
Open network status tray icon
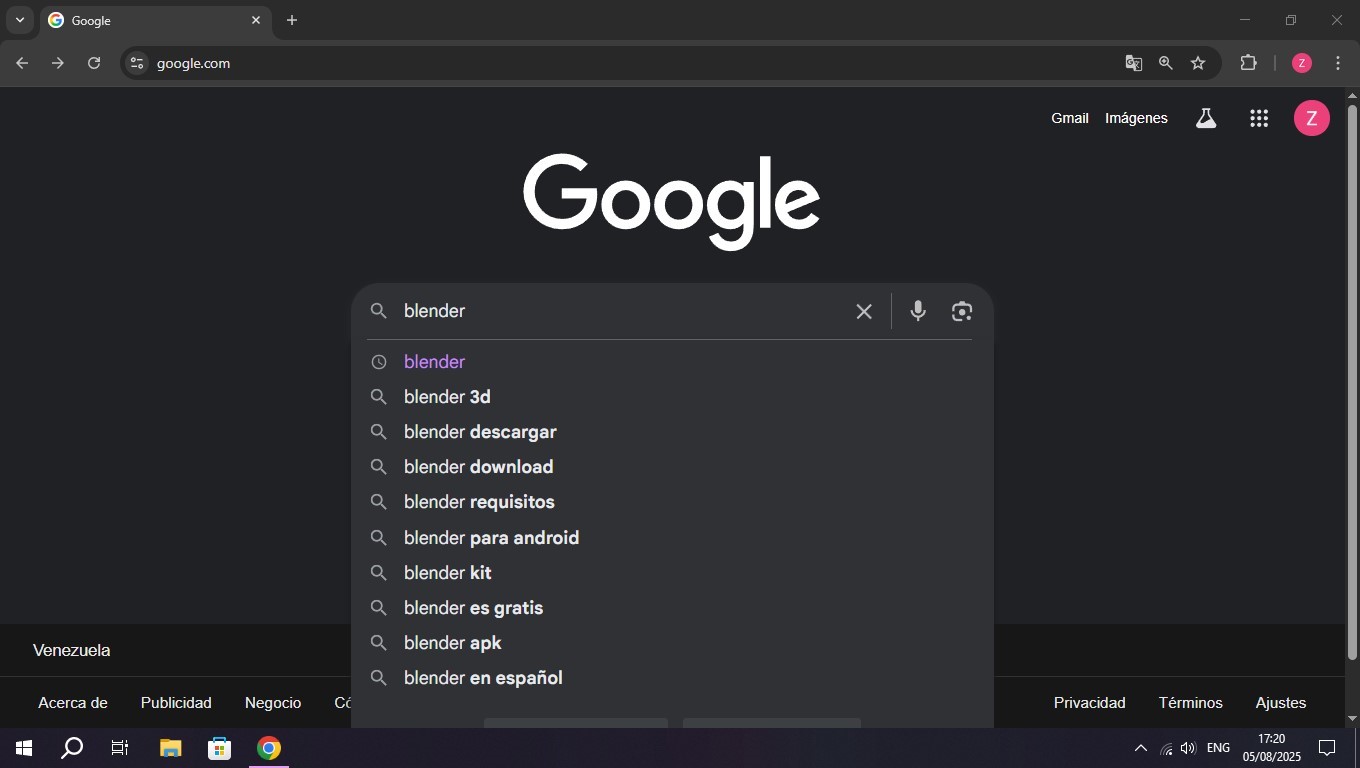[1166, 748]
